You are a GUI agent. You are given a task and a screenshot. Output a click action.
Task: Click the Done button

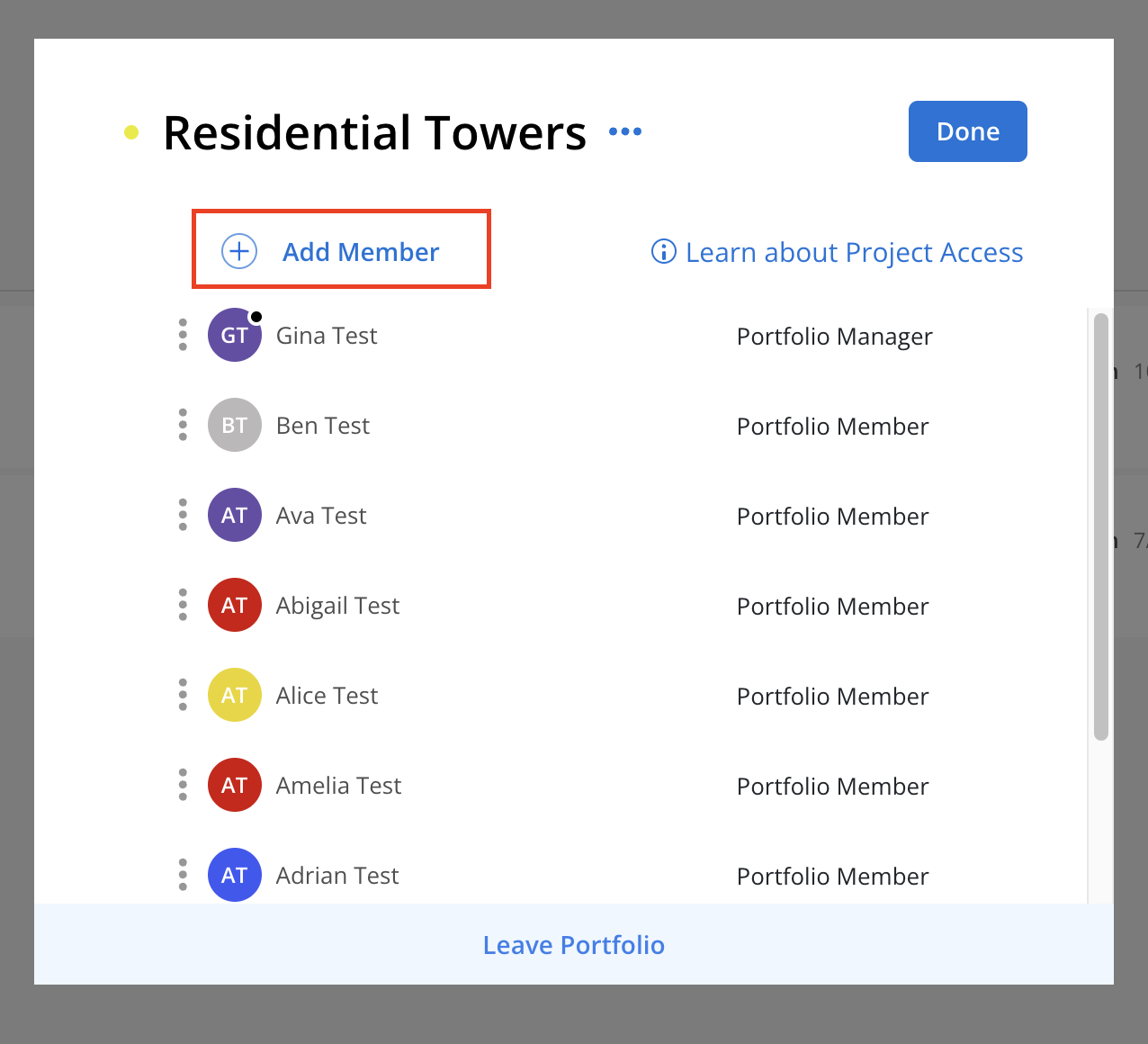pos(968,131)
